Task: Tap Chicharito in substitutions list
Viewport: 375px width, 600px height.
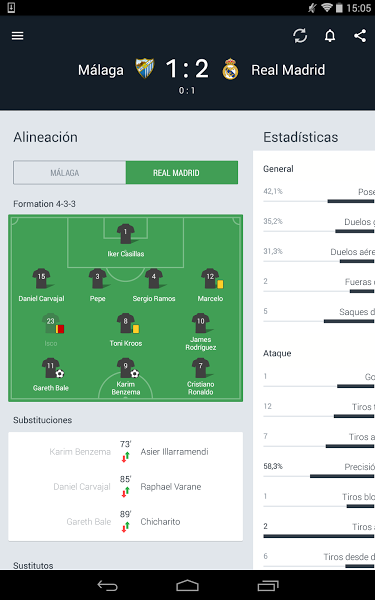Action: pos(160,522)
